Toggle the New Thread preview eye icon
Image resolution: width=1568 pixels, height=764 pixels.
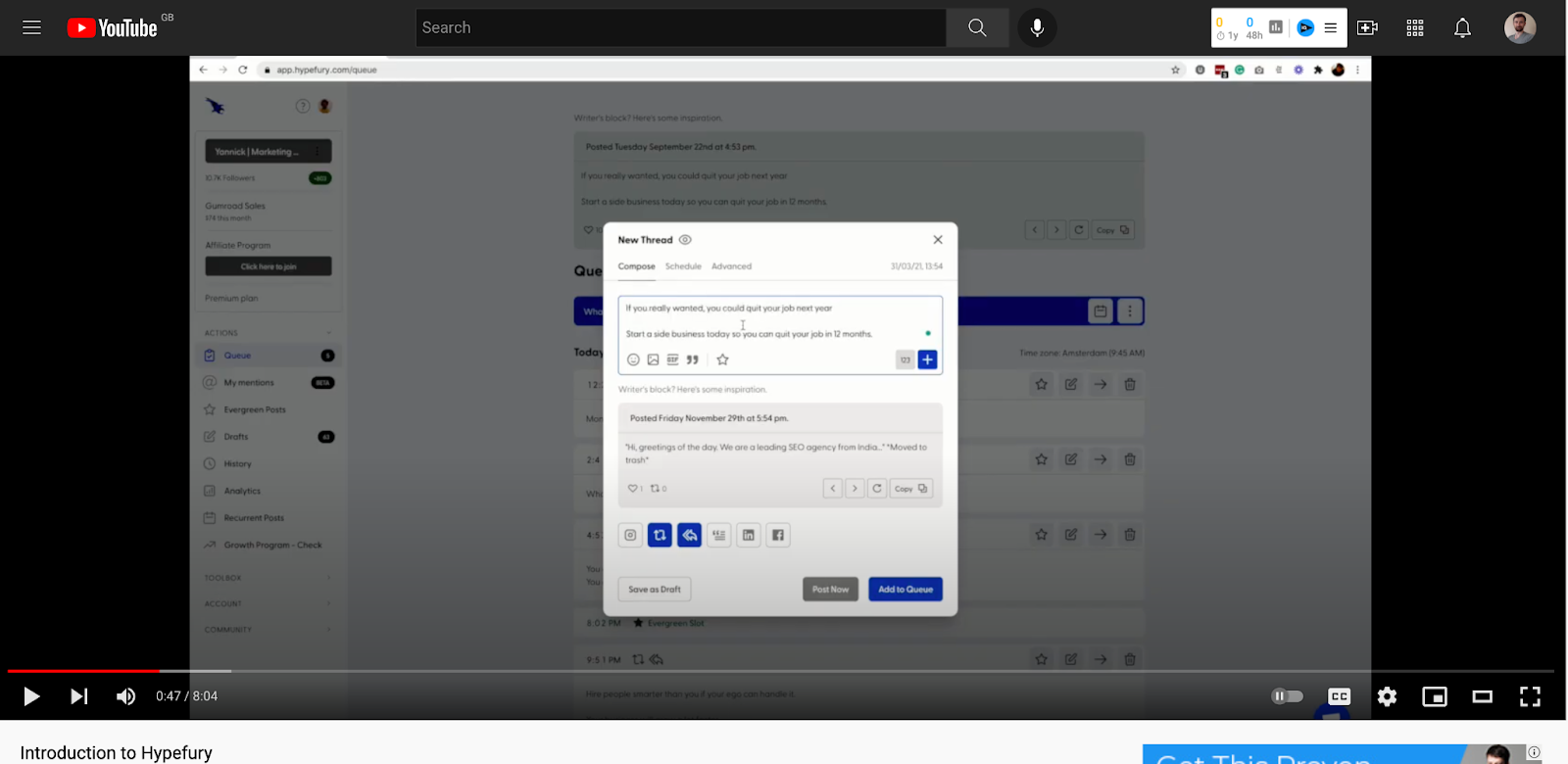coord(685,240)
